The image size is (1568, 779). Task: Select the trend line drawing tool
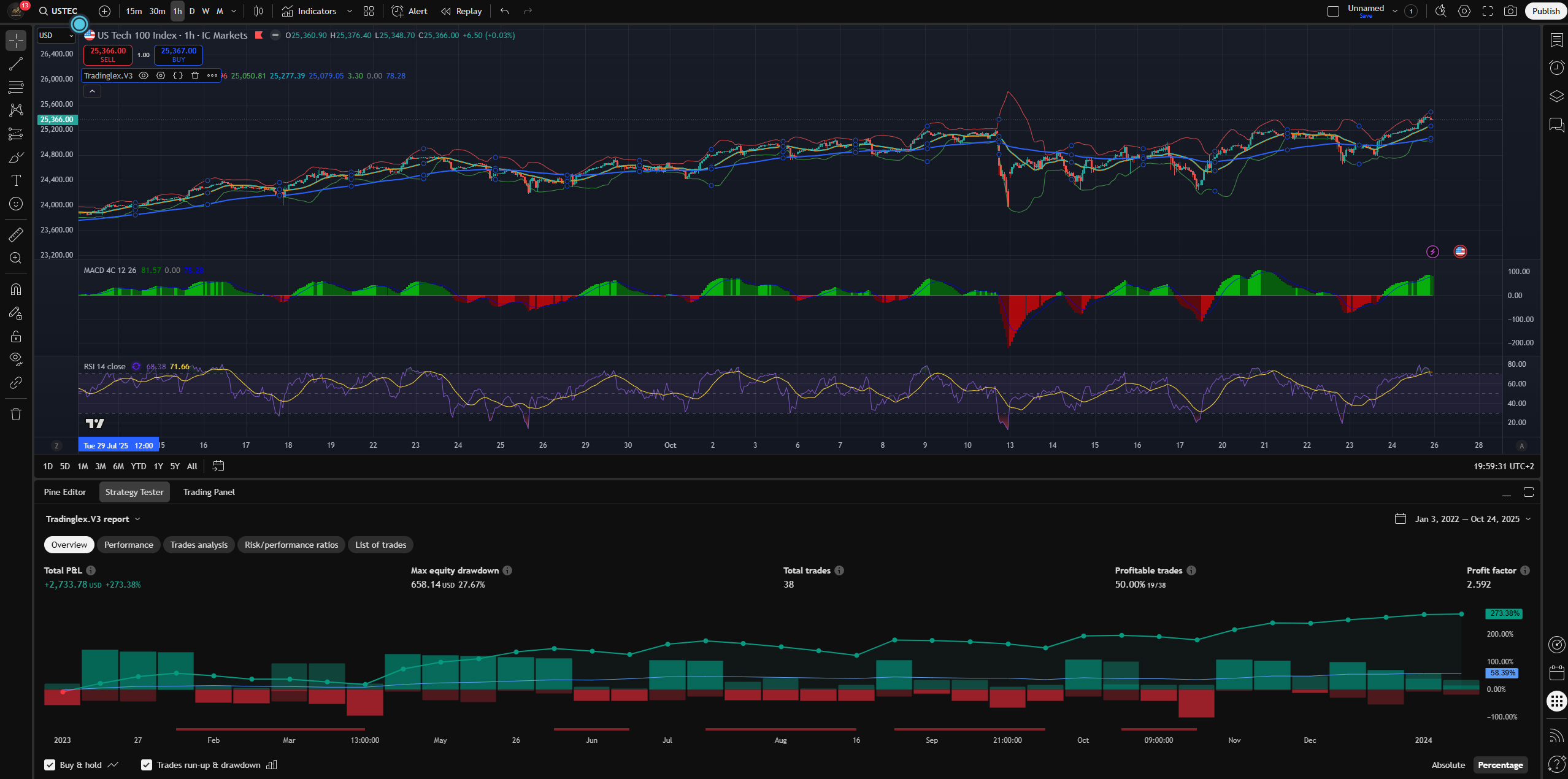coord(16,64)
